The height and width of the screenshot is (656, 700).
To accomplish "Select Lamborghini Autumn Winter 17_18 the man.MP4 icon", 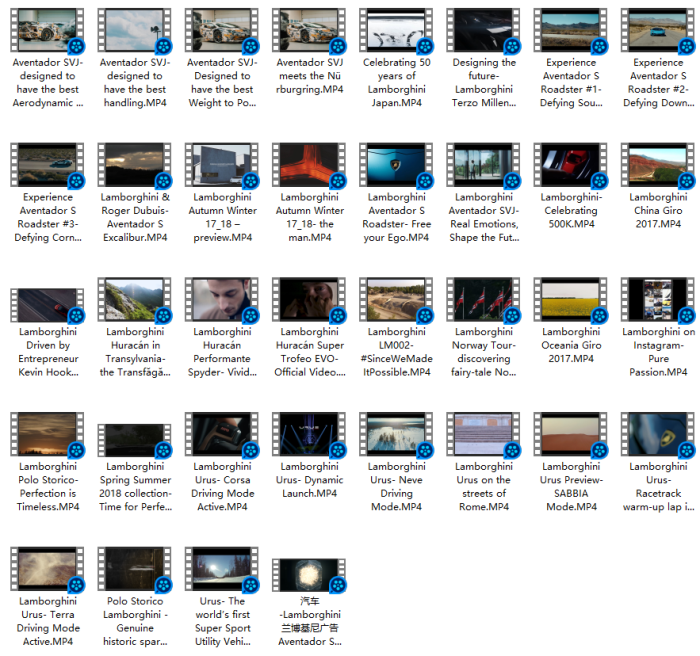I will [309, 165].
